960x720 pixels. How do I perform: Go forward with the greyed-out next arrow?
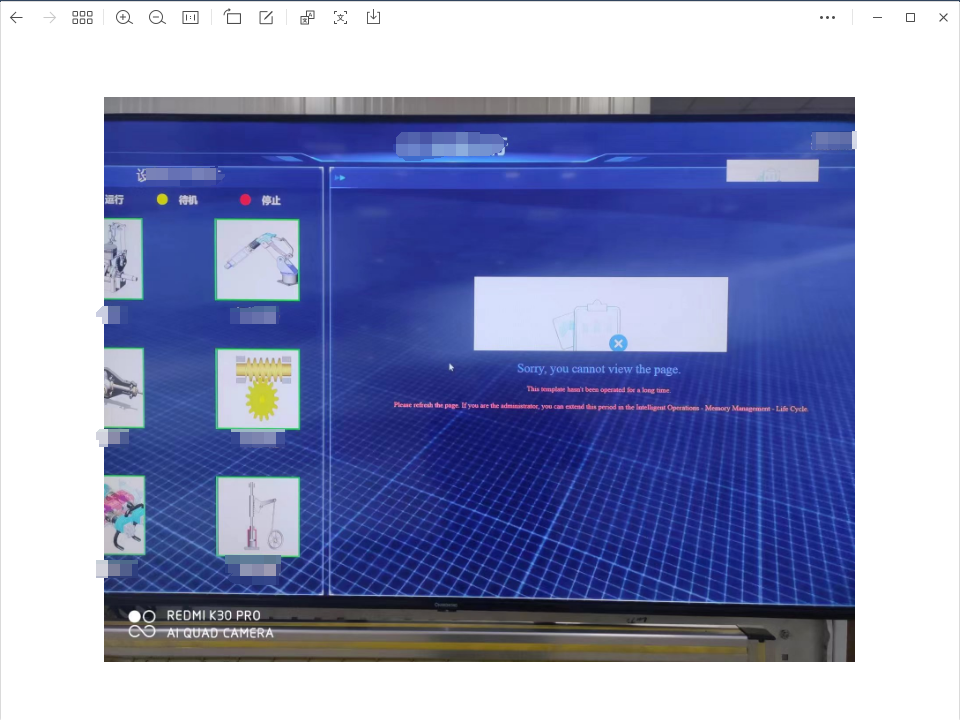[x=50, y=18]
